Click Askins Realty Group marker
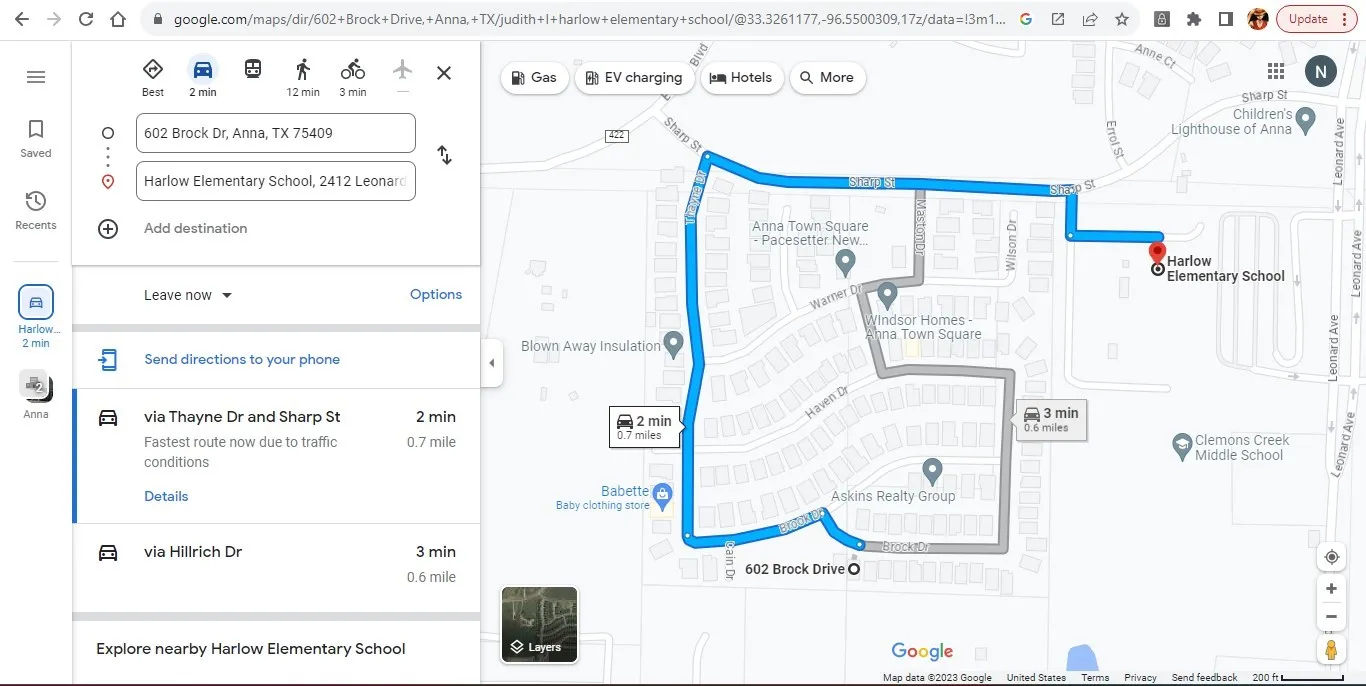This screenshot has height=686, width=1366. point(932,471)
